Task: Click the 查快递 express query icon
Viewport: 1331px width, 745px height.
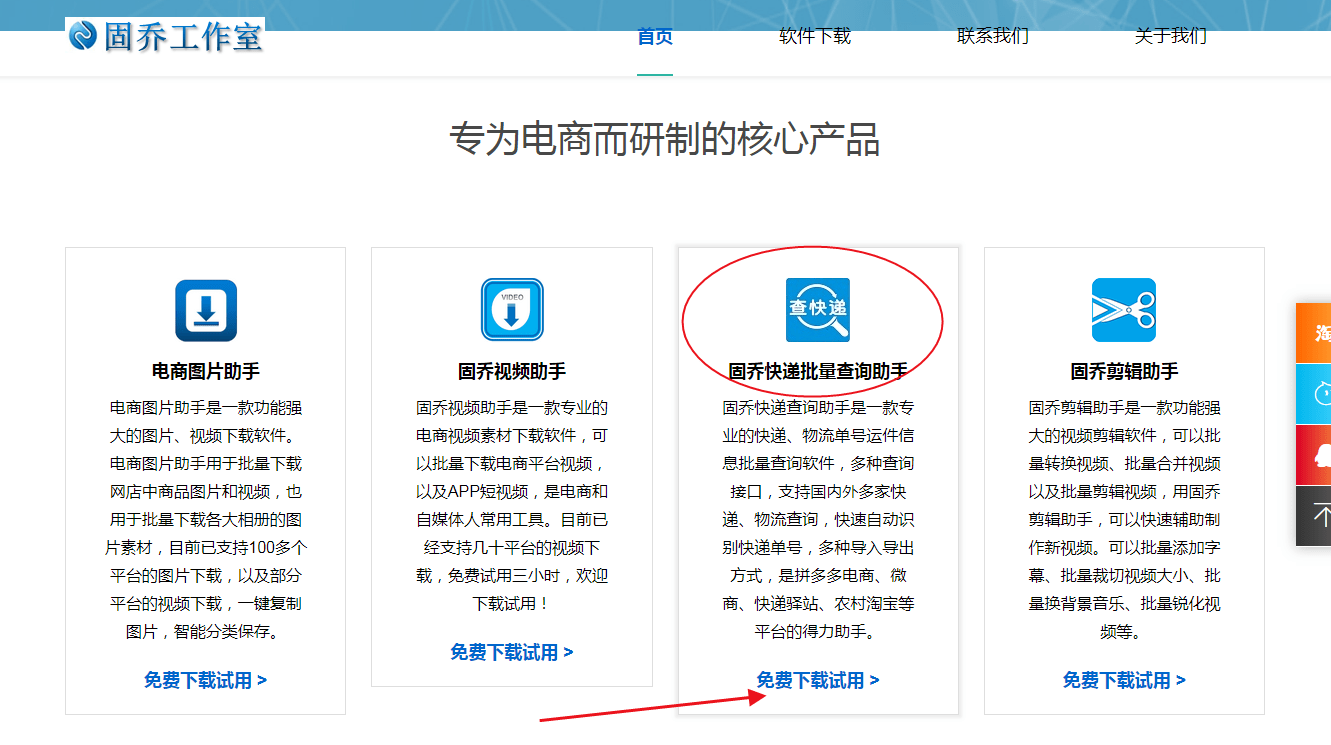Action: pos(818,310)
